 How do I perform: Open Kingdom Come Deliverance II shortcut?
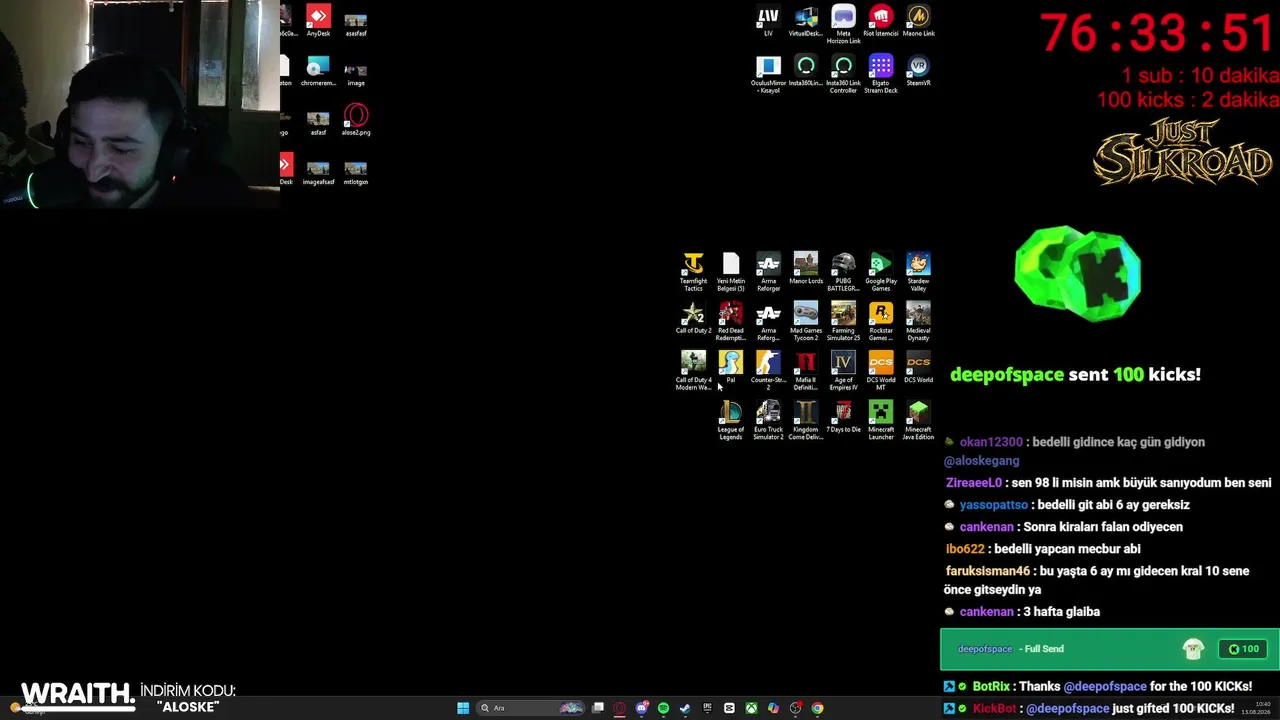[806, 420]
